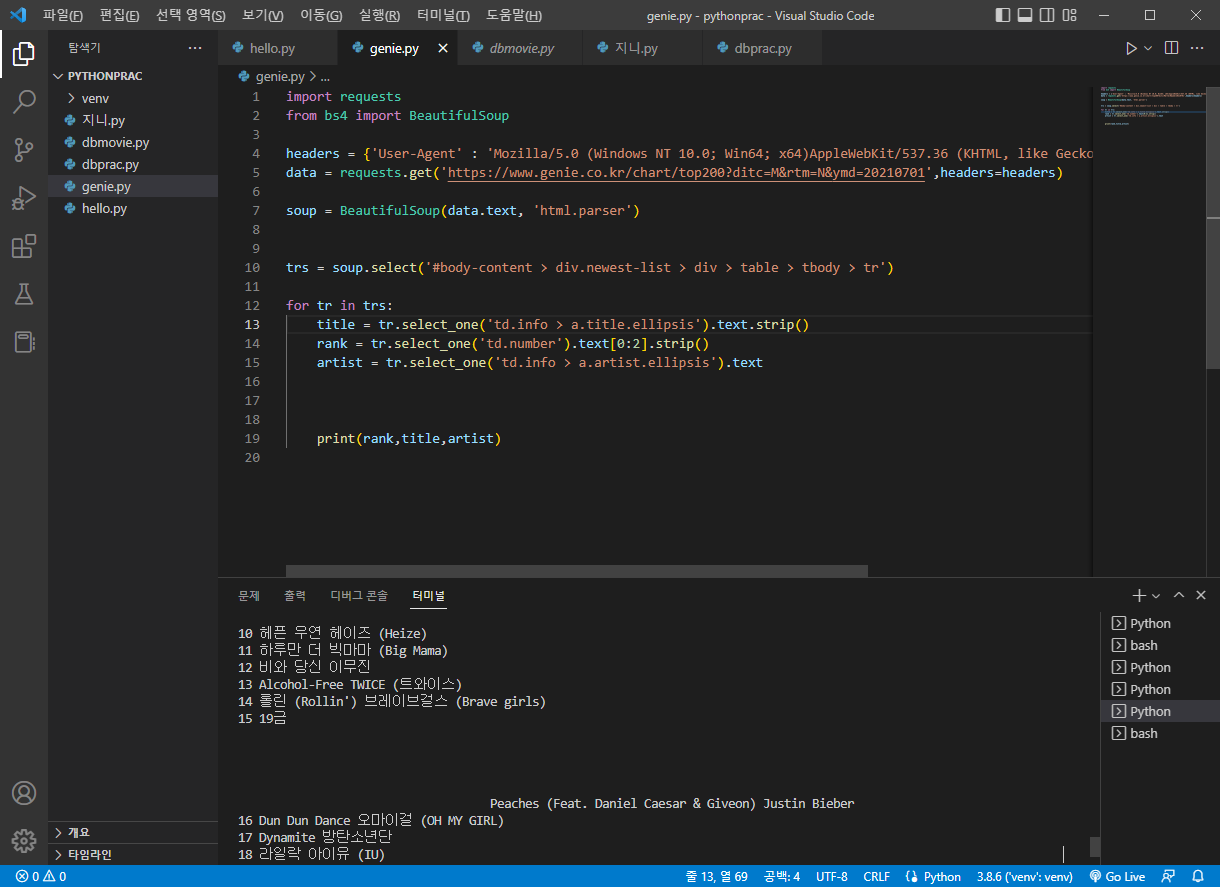The width and height of the screenshot is (1220, 887).
Task: Go to line via 줄 13, 열 69
Action: (718, 877)
